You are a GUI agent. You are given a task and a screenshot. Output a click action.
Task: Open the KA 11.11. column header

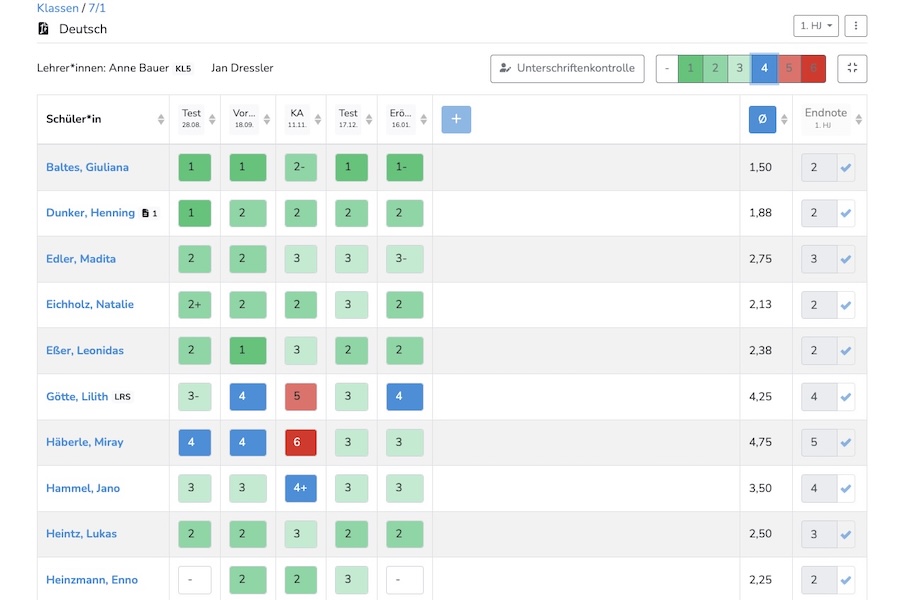coord(297,119)
